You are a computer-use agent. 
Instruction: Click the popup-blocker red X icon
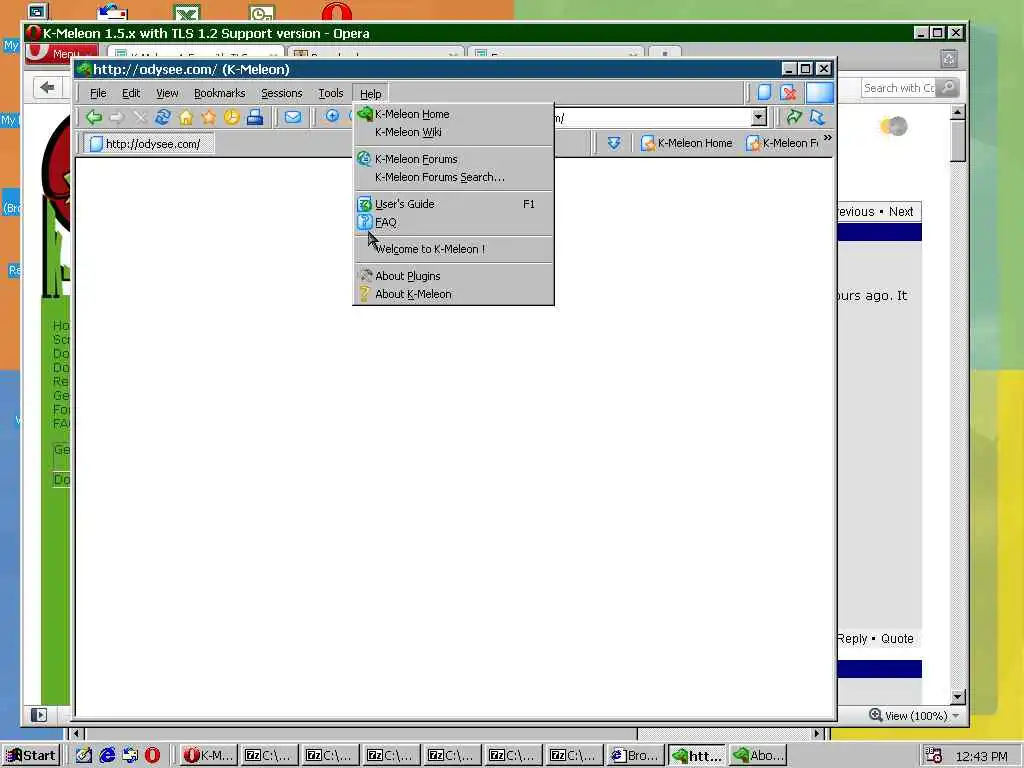[x=788, y=93]
